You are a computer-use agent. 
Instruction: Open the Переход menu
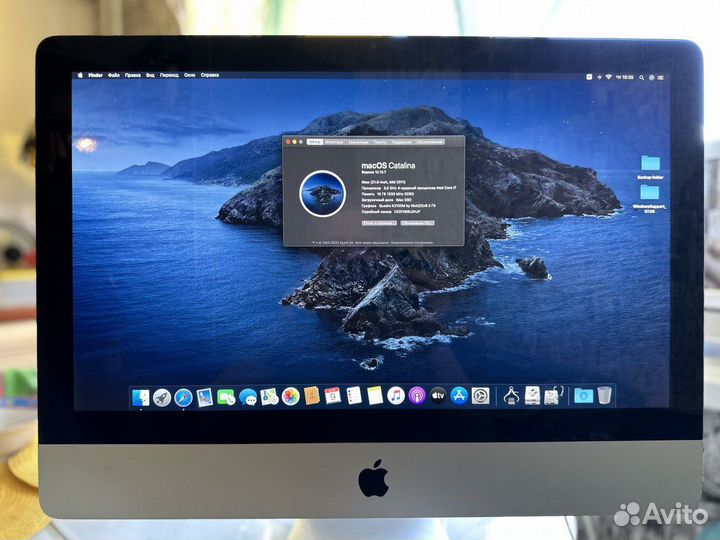coord(169,75)
